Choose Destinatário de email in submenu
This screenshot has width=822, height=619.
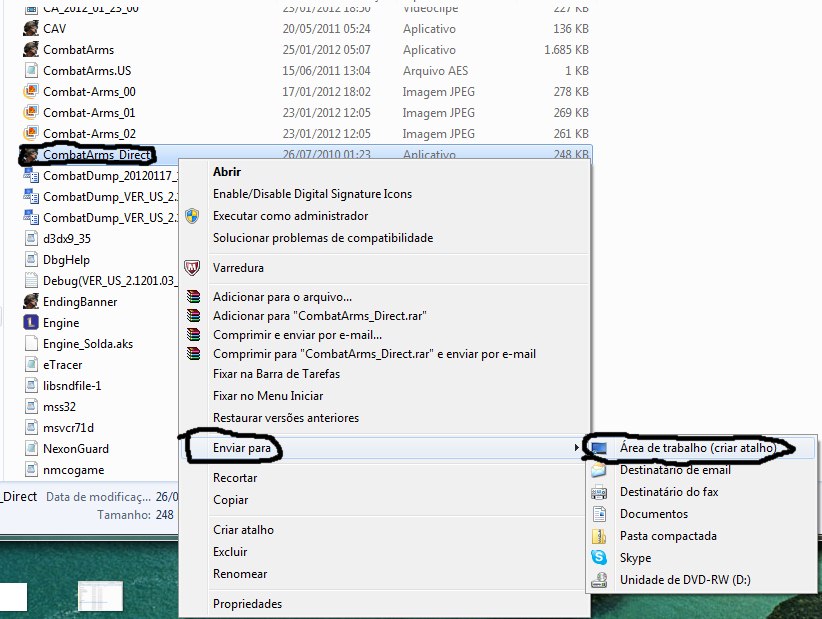675,470
